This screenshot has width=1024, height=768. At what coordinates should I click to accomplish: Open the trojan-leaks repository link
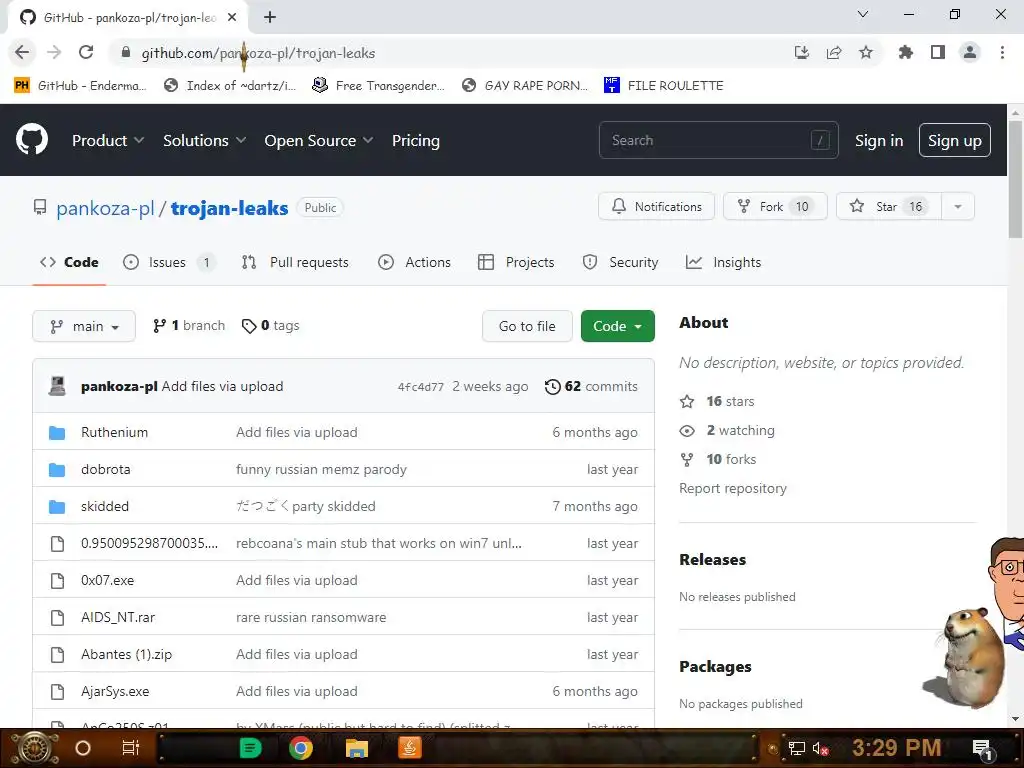[x=229, y=208]
